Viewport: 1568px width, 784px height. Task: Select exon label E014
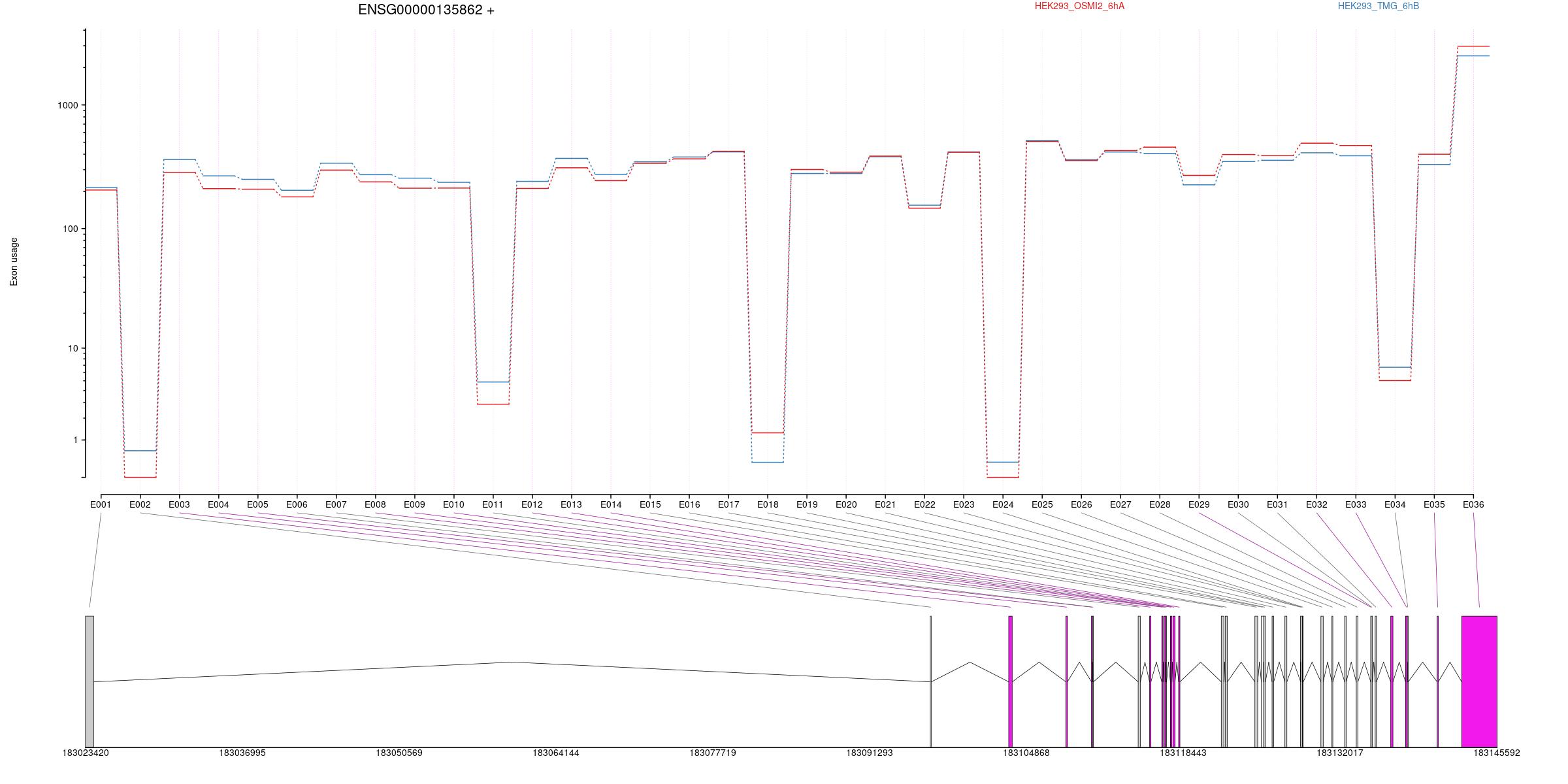point(611,504)
